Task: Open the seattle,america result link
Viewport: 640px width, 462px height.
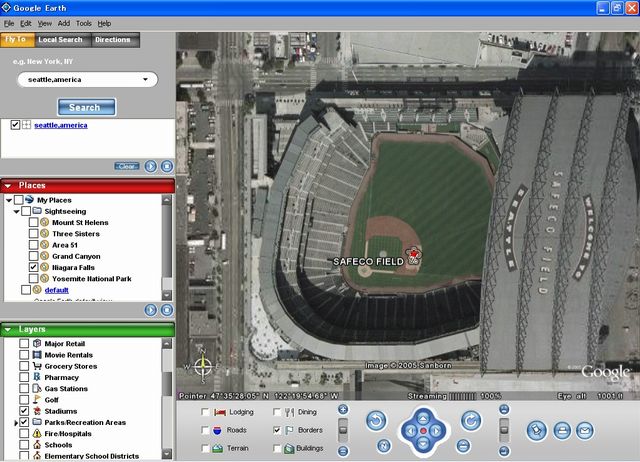Action: pyautogui.click(x=61, y=125)
